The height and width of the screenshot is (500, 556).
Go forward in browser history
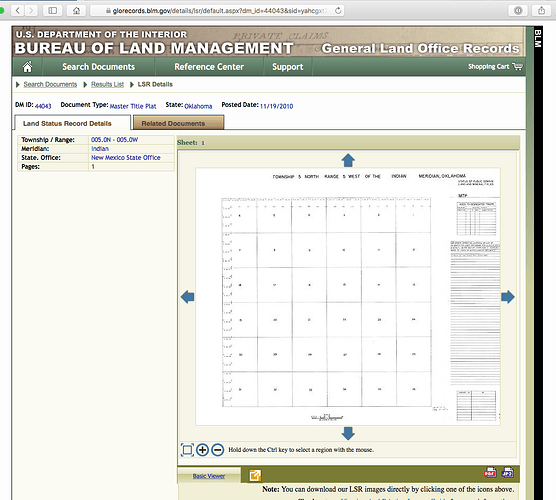pyautogui.click(x=31, y=11)
